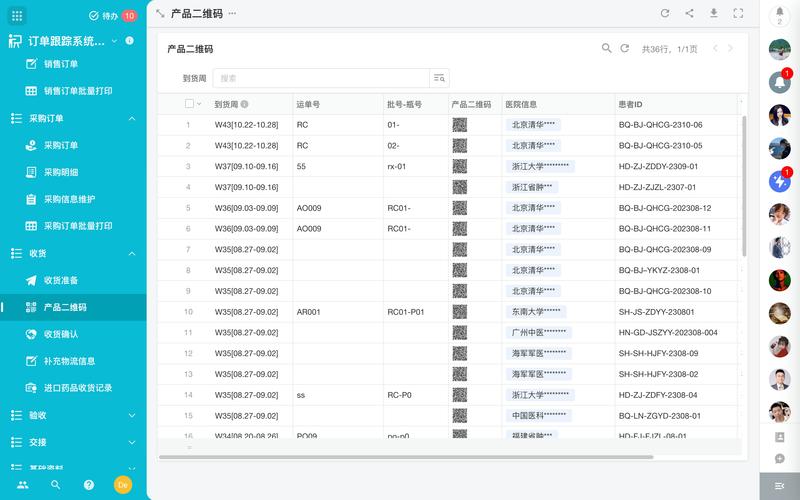
Task: Open the QR code for patient HD-ZJ-ZDDY-2309-01
Action: [460, 166]
